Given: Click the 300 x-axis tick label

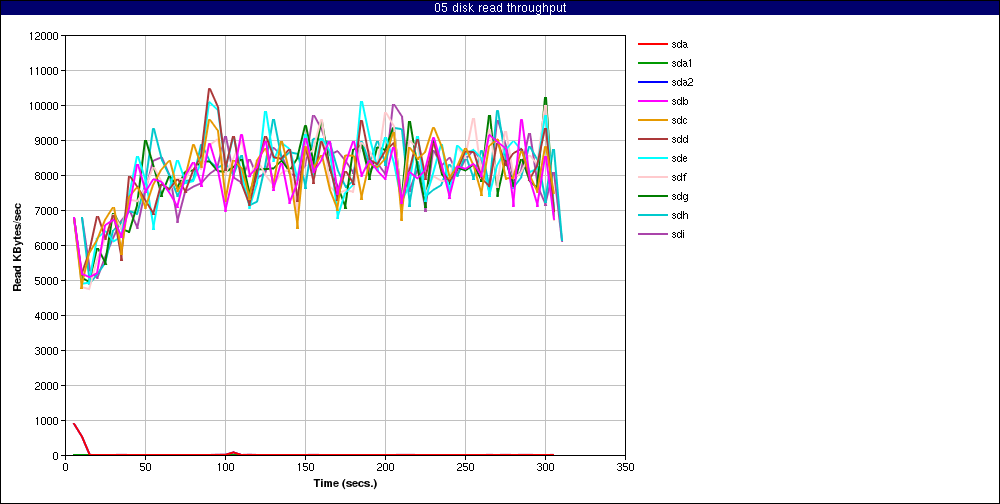Looking at the screenshot, I should tap(545, 467).
